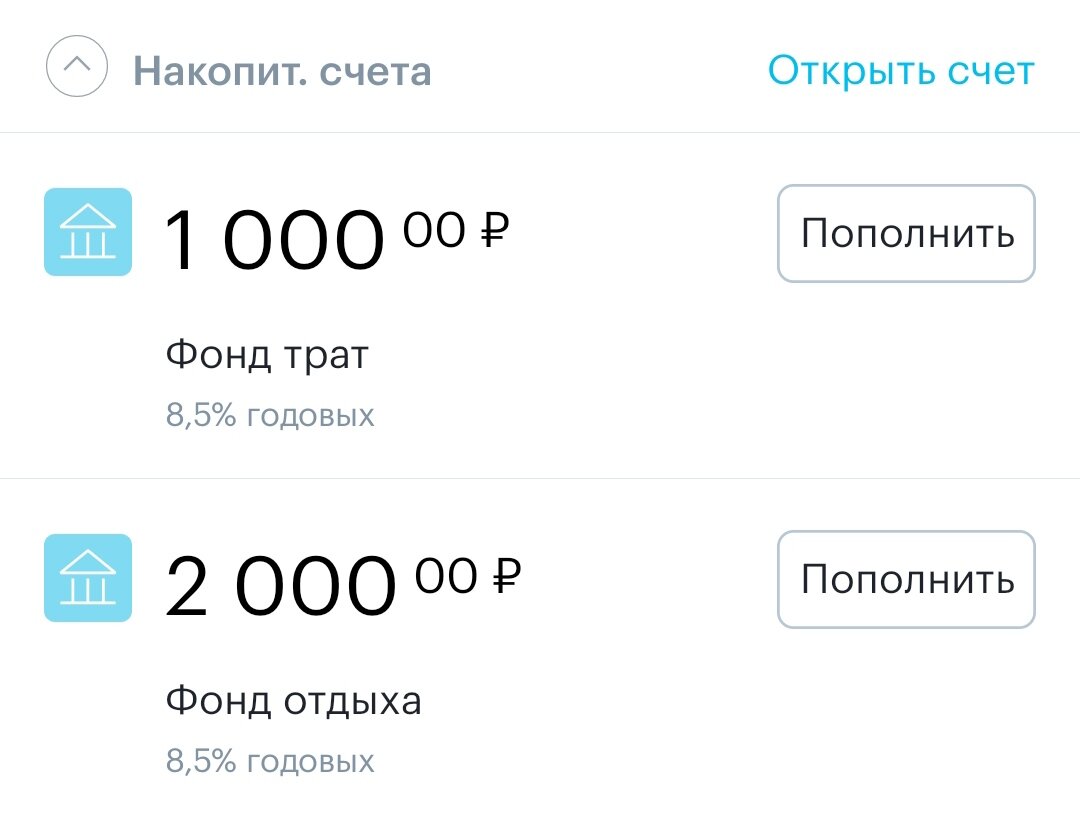Tap the Накопит. счета section title
This screenshot has height=820, width=1080.
click(282, 72)
